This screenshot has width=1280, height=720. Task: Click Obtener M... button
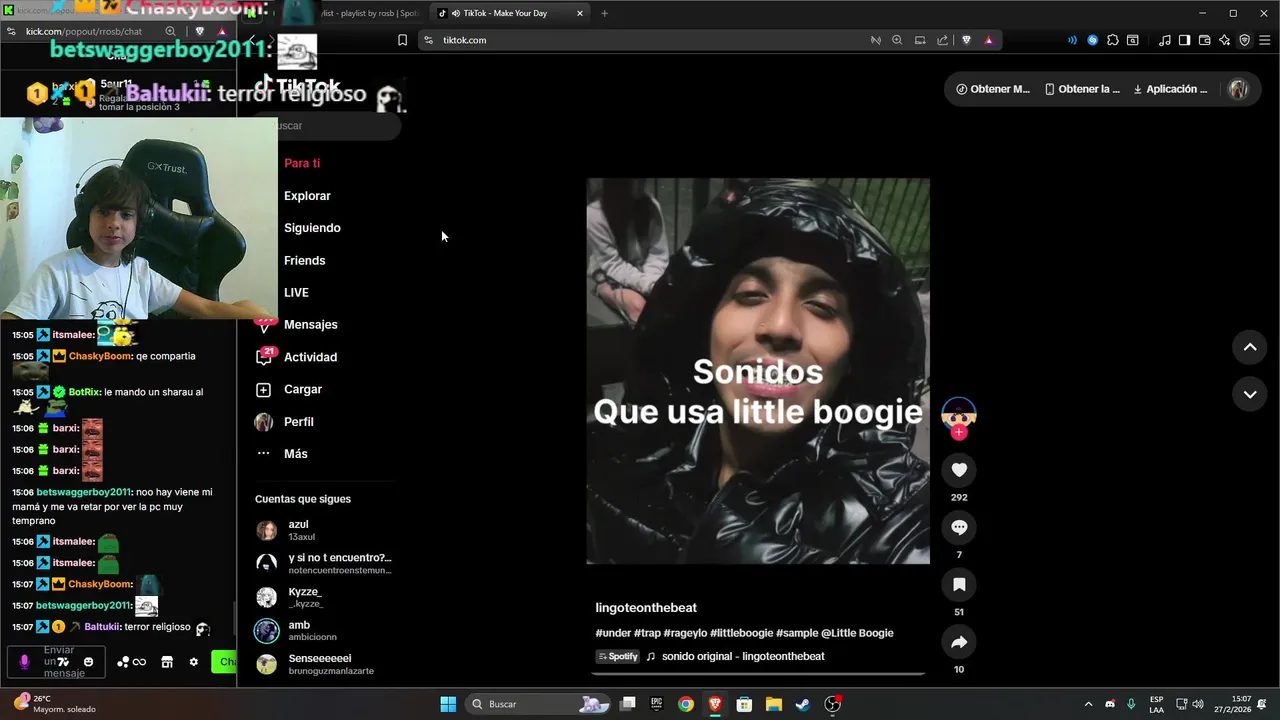click(992, 89)
